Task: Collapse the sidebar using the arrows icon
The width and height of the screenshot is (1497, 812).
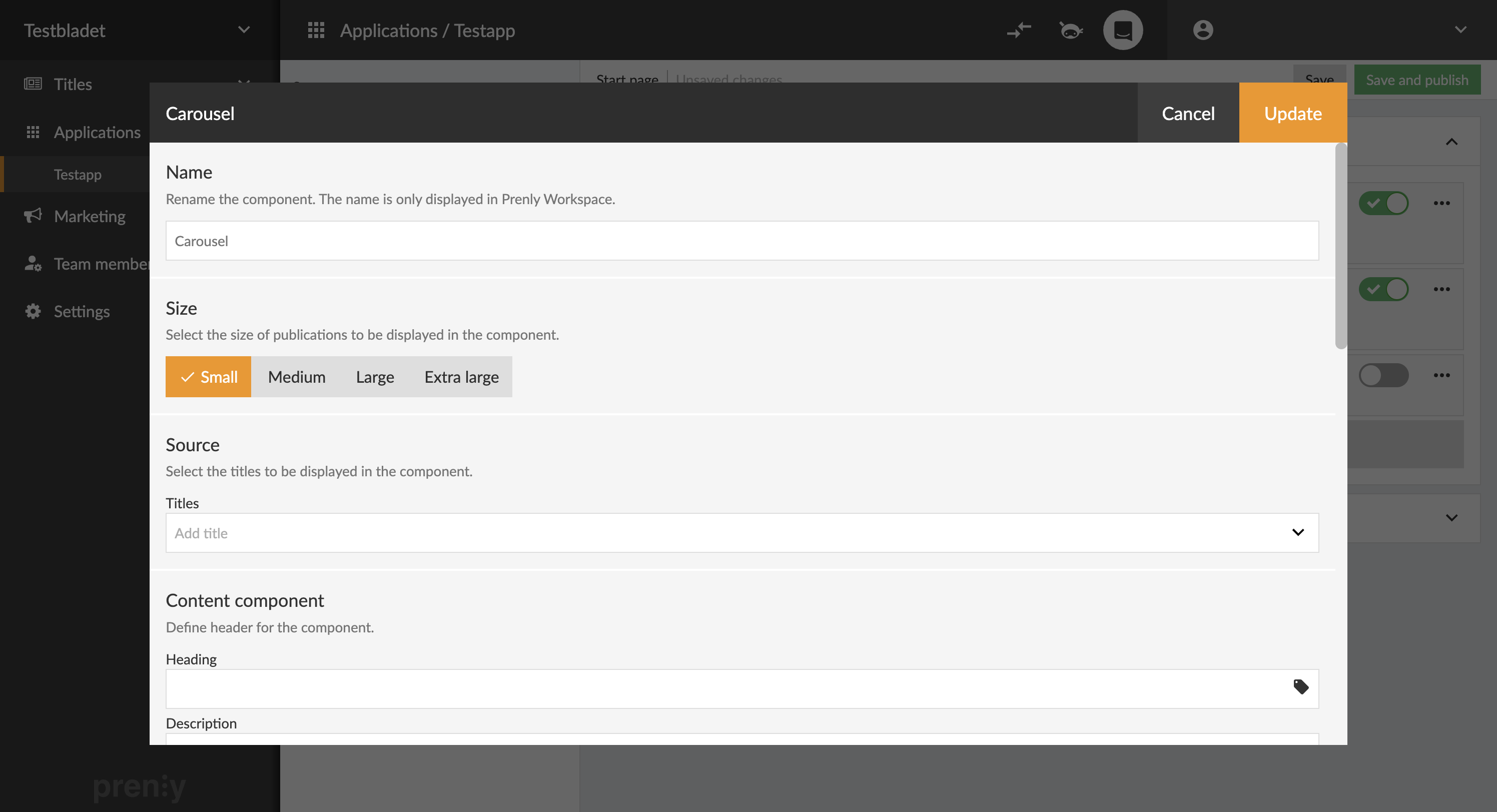Action: tap(1019, 30)
